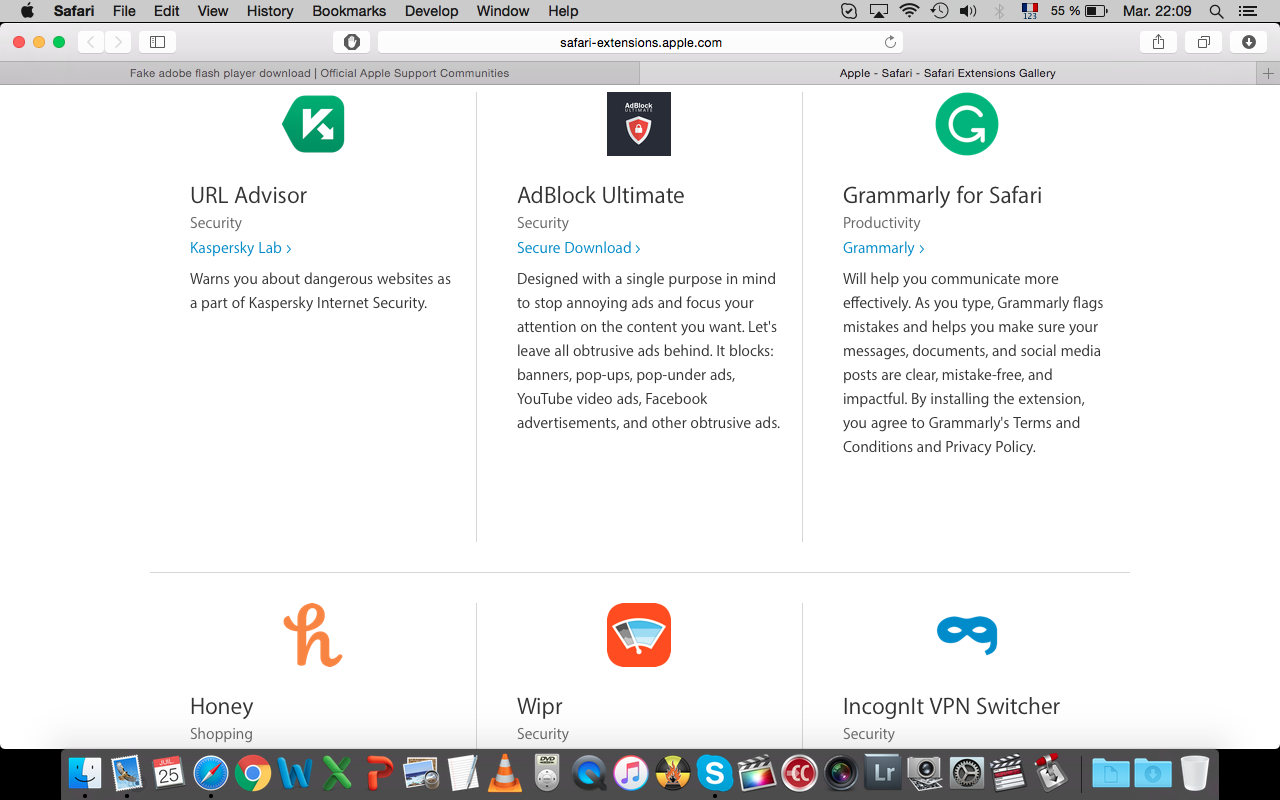
Task: Launch Lightroom from the Dock
Action: [883, 773]
